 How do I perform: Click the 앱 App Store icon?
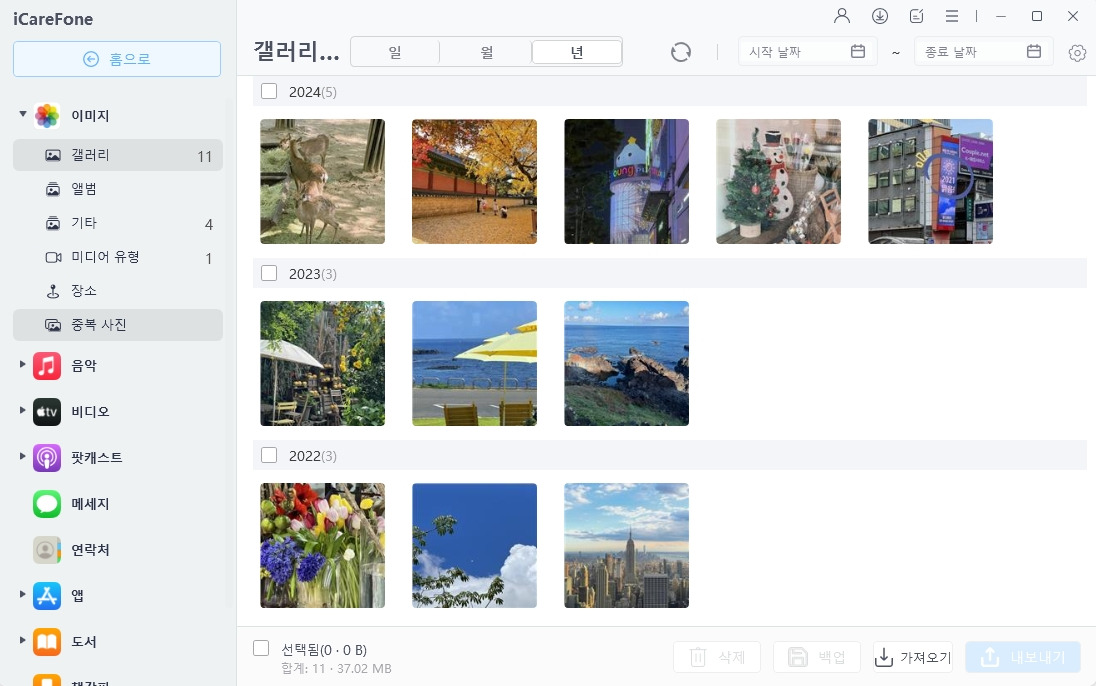pyautogui.click(x=47, y=596)
